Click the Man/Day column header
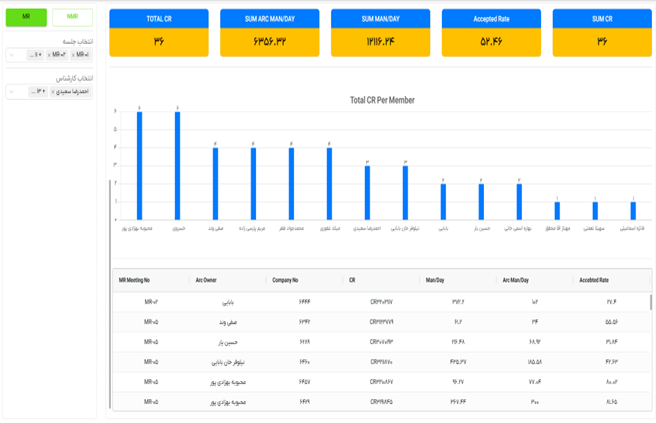The image size is (656, 423). (x=435, y=281)
